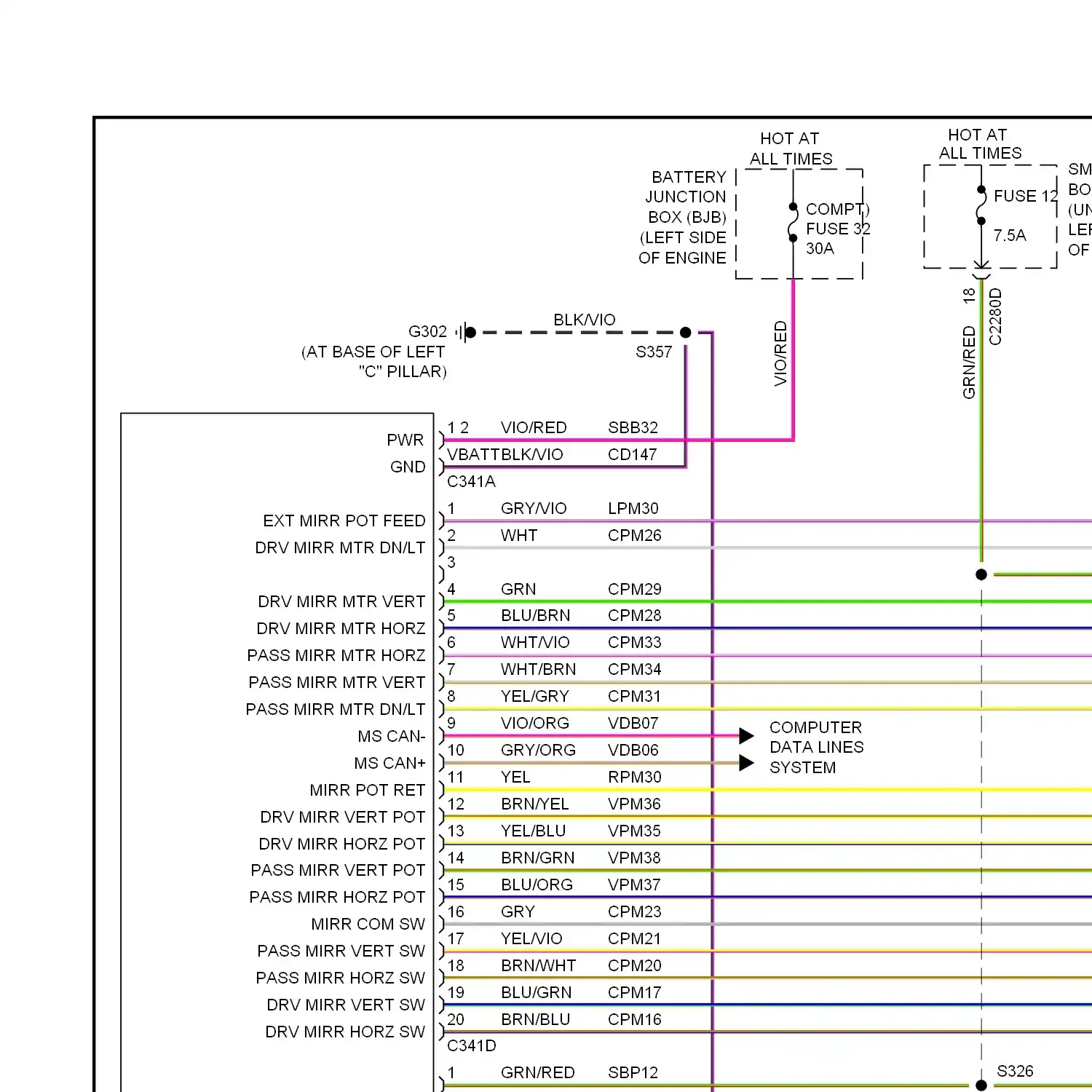Select the GND pin label

[408, 467]
